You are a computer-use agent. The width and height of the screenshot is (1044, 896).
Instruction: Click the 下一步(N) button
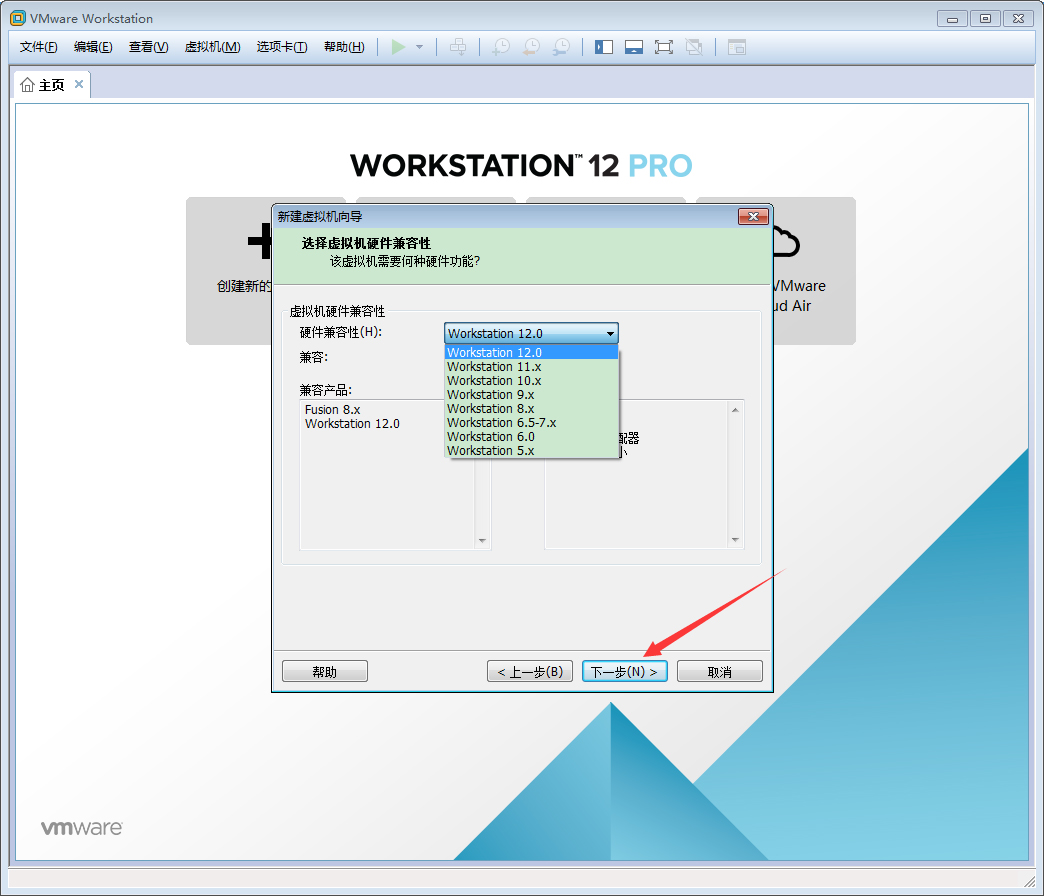pos(624,671)
